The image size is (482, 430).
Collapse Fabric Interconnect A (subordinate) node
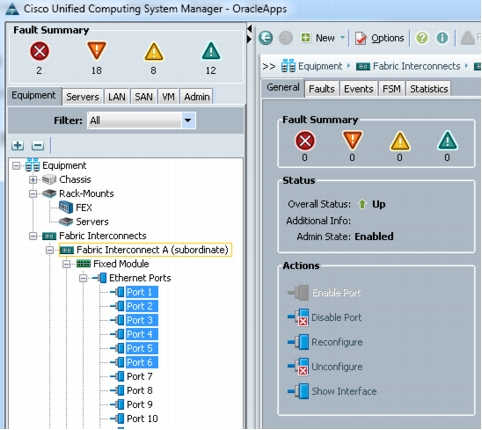coord(50,250)
